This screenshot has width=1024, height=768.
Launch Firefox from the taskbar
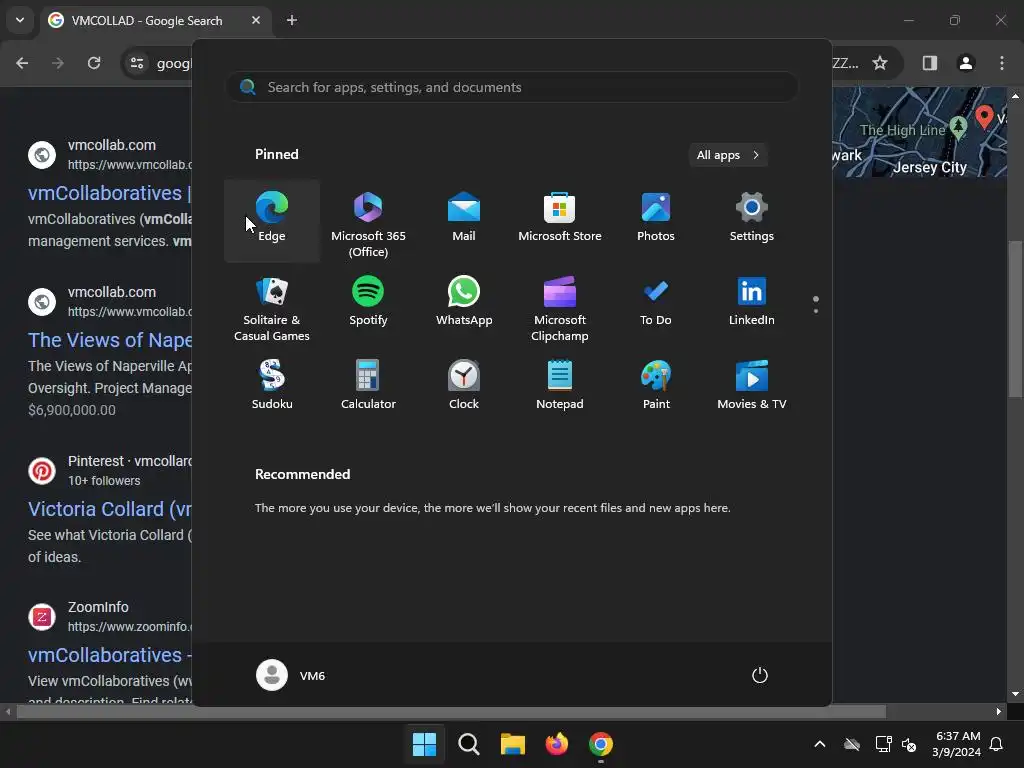pos(556,744)
